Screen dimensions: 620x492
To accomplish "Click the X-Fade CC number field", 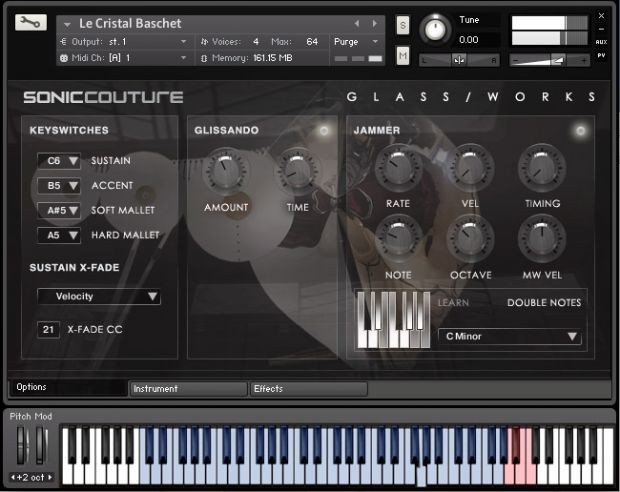I will (x=48, y=329).
